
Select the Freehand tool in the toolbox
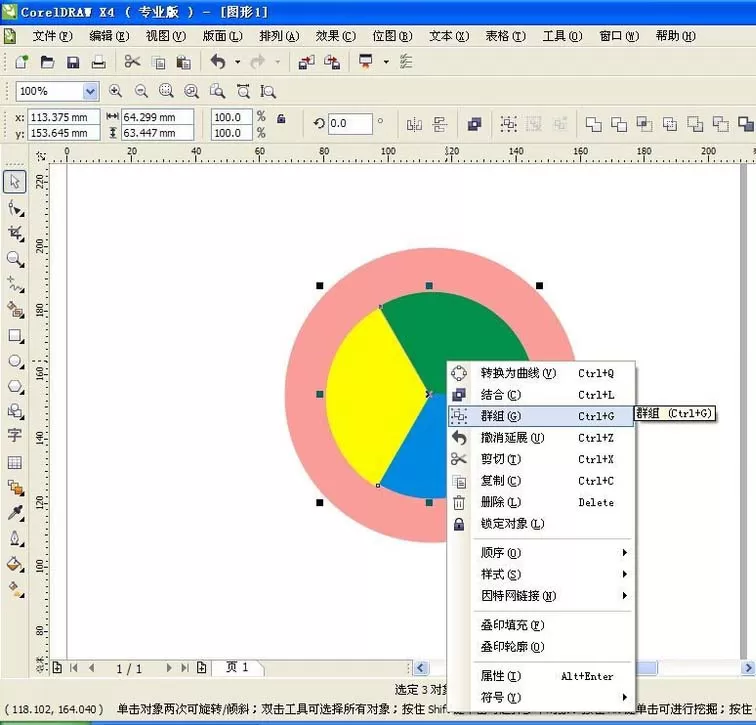(x=15, y=285)
